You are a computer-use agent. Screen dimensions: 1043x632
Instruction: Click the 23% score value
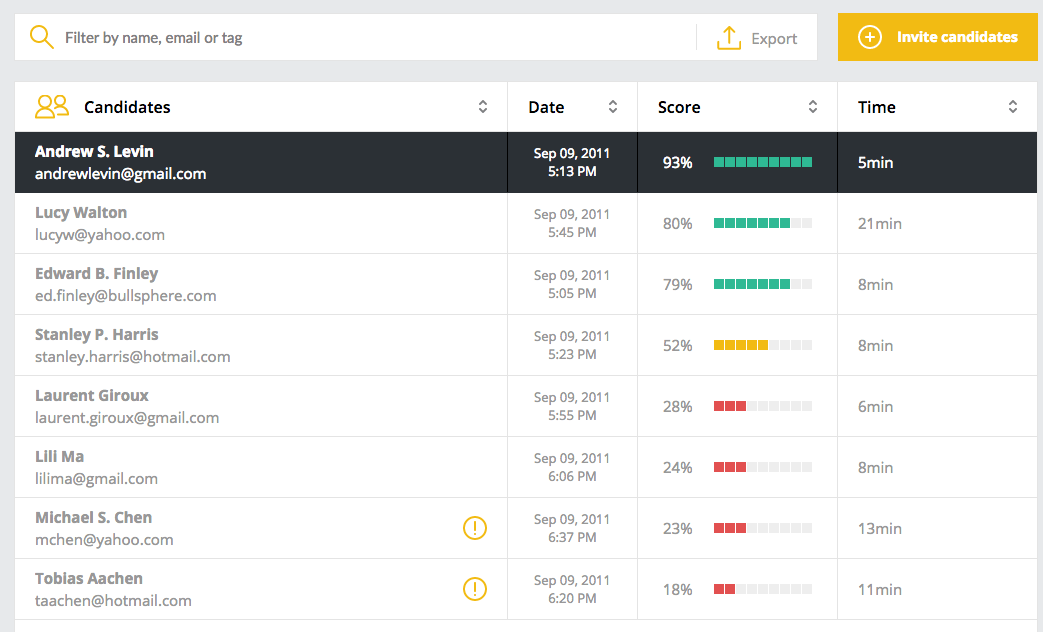click(x=677, y=529)
